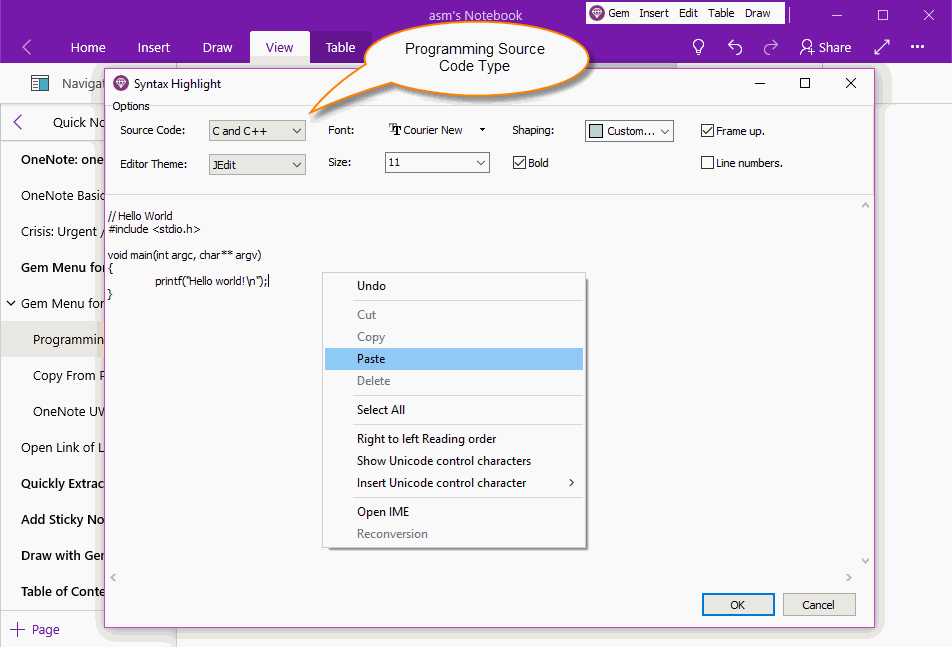This screenshot has width=952, height=647.
Task: Open the 'Table of Conte...' page
Action: [x=63, y=591]
